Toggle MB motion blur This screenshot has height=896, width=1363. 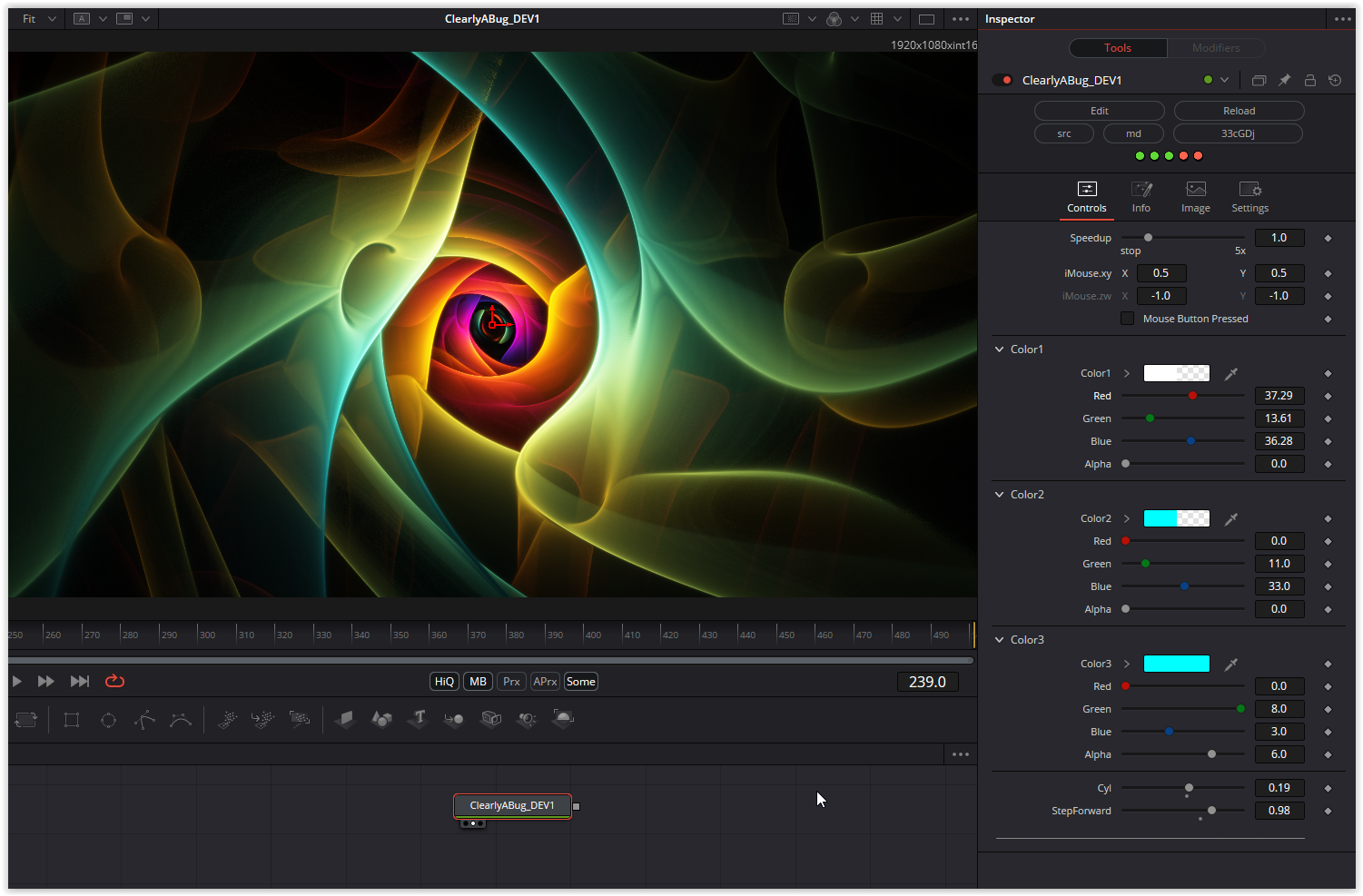pyautogui.click(x=479, y=682)
